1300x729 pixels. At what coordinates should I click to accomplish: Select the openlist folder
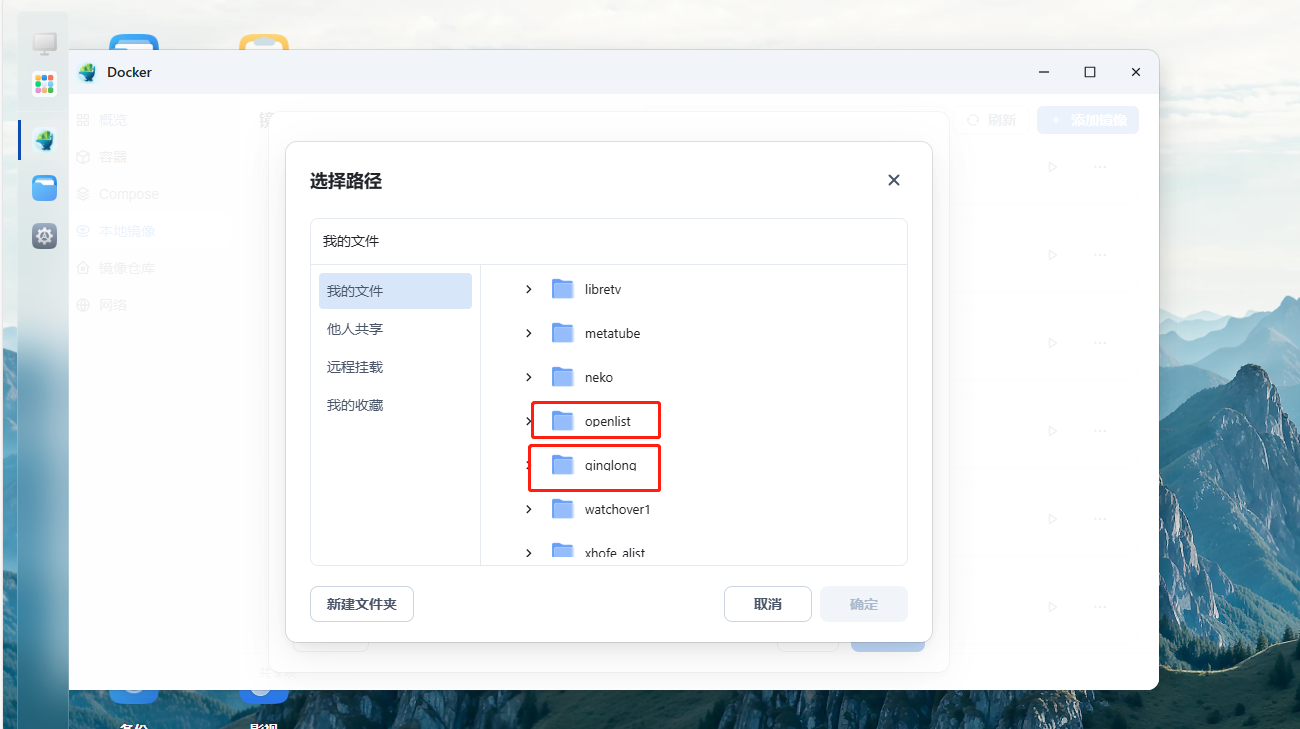point(607,421)
